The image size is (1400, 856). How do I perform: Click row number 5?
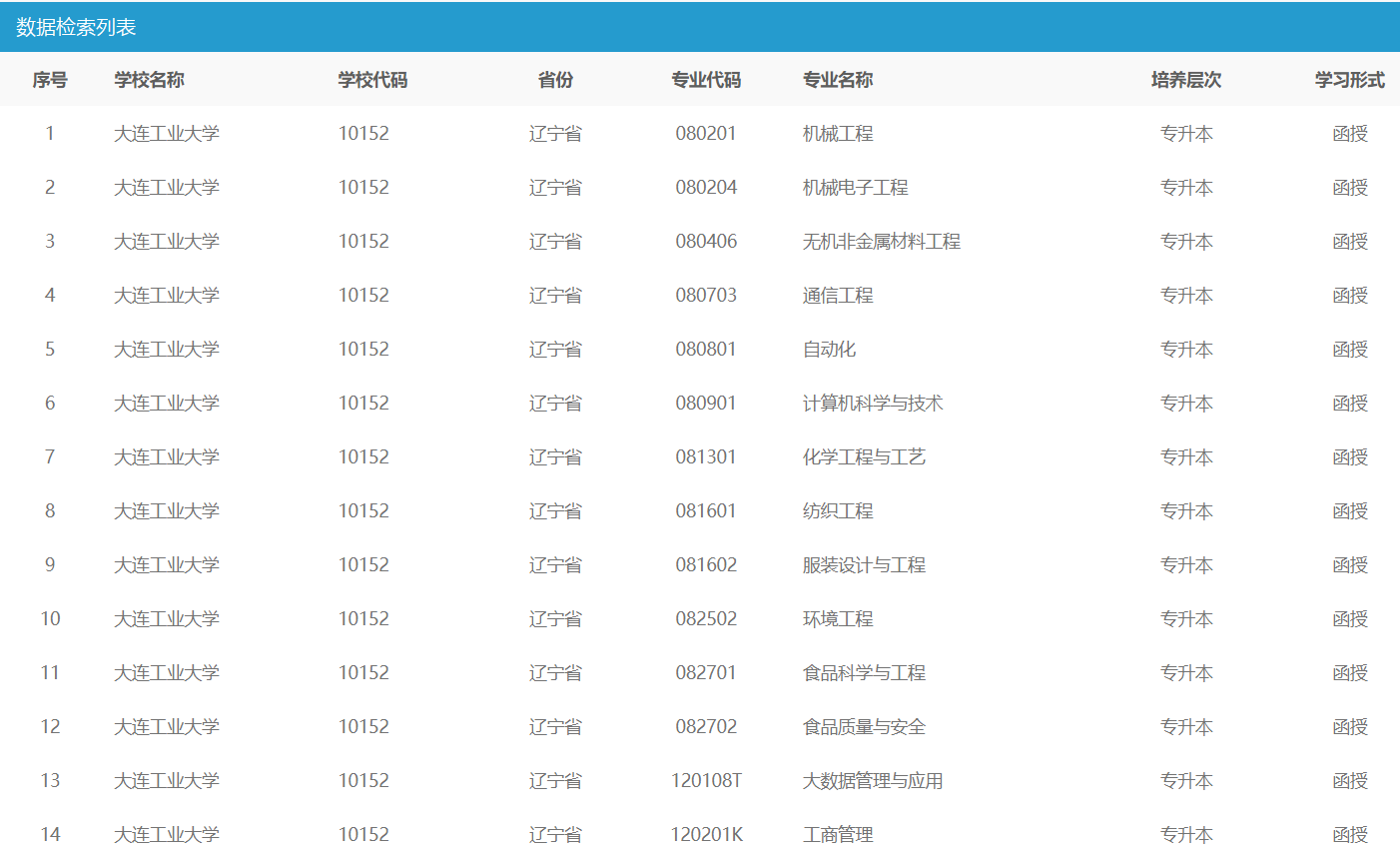click(50, 350)
